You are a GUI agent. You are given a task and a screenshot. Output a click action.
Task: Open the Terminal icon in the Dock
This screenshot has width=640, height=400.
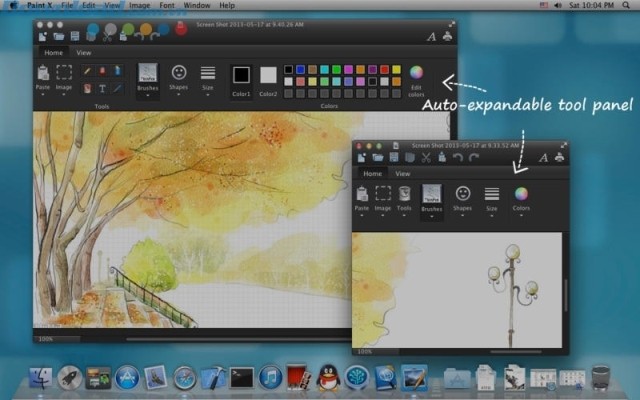point(240,377)
